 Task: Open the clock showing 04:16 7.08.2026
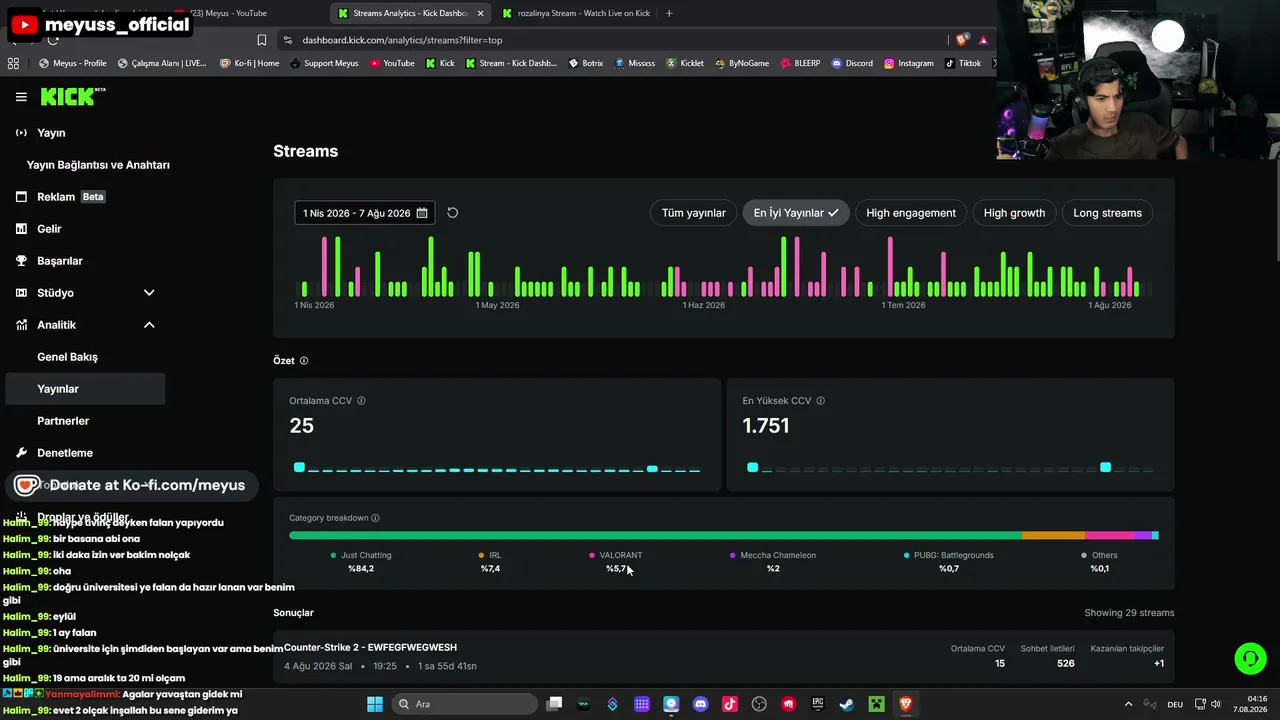click(1249, 704)
